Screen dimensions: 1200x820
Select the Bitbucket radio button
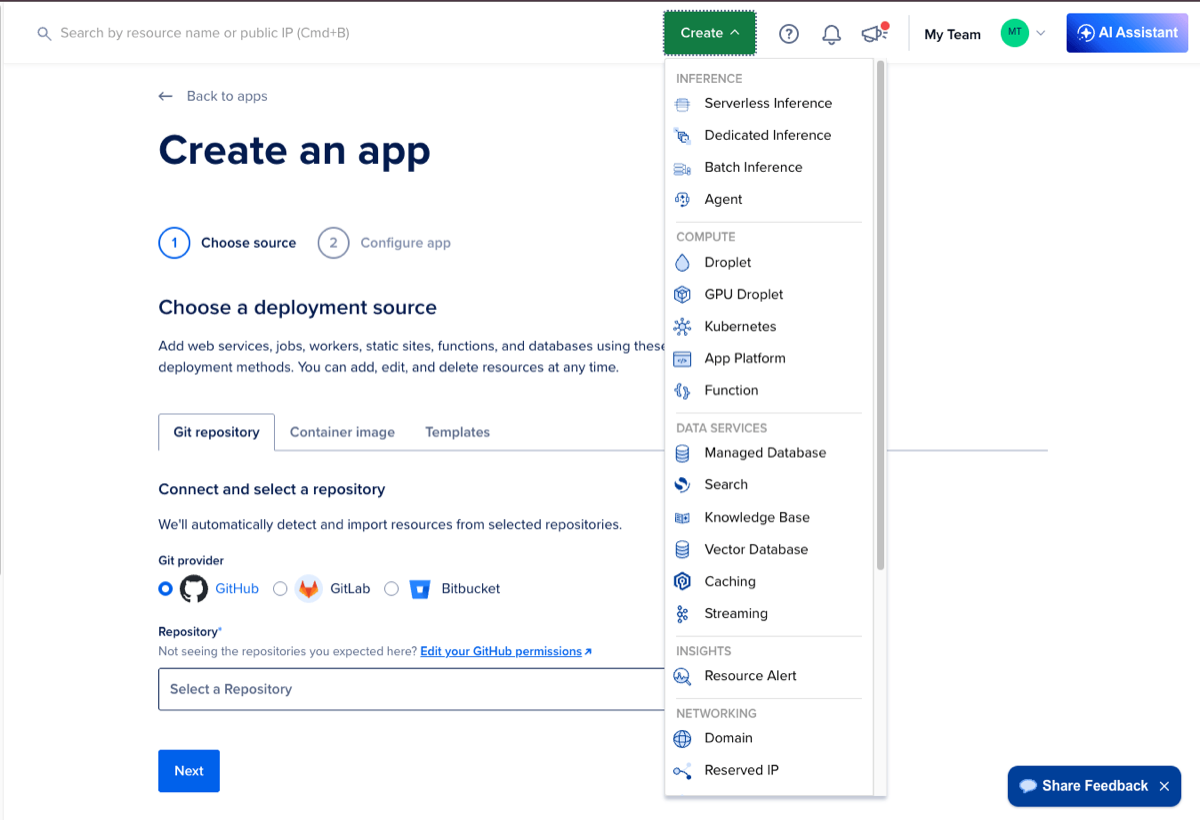click(x=391, y=589)
